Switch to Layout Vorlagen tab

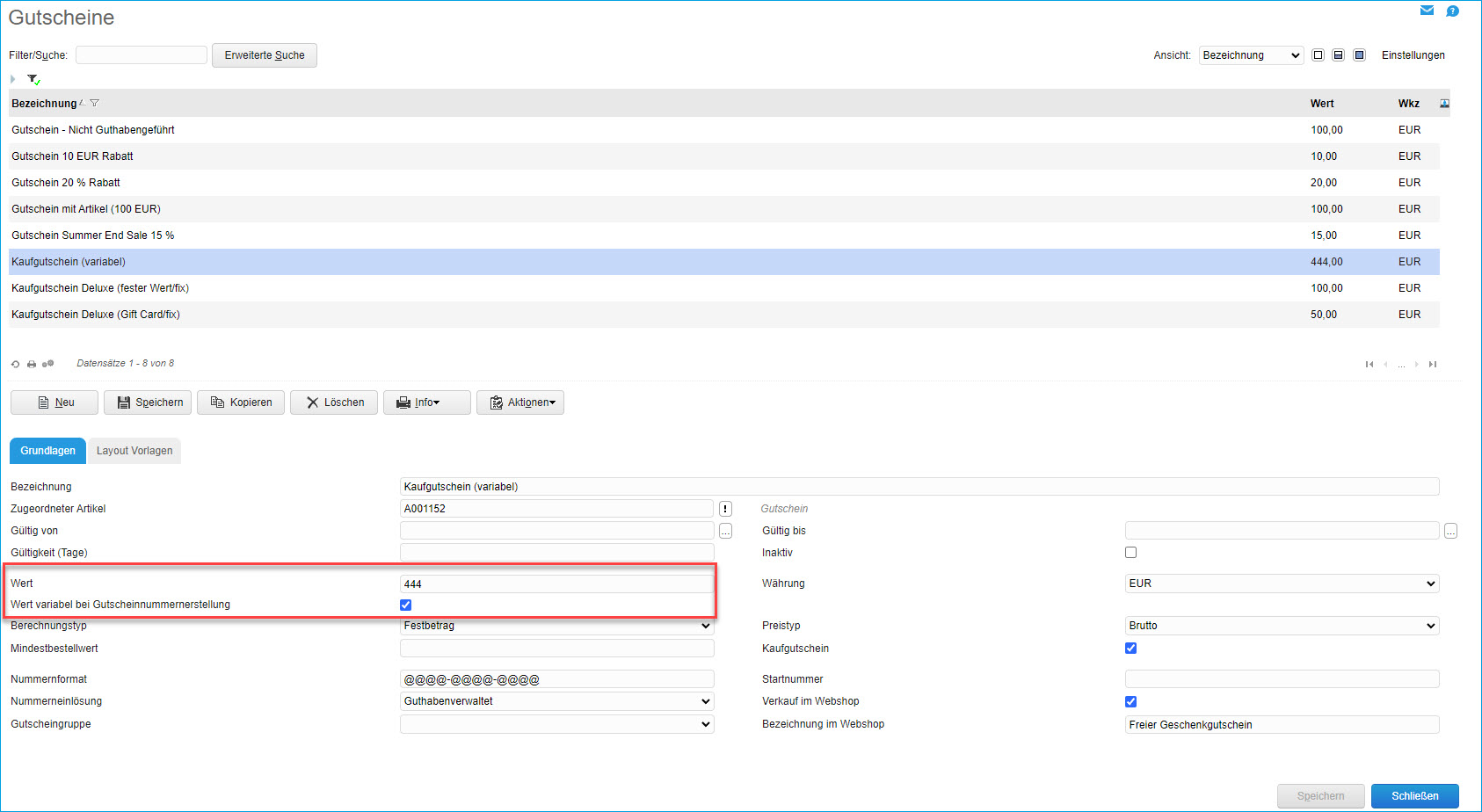click(x=134, y=451)
